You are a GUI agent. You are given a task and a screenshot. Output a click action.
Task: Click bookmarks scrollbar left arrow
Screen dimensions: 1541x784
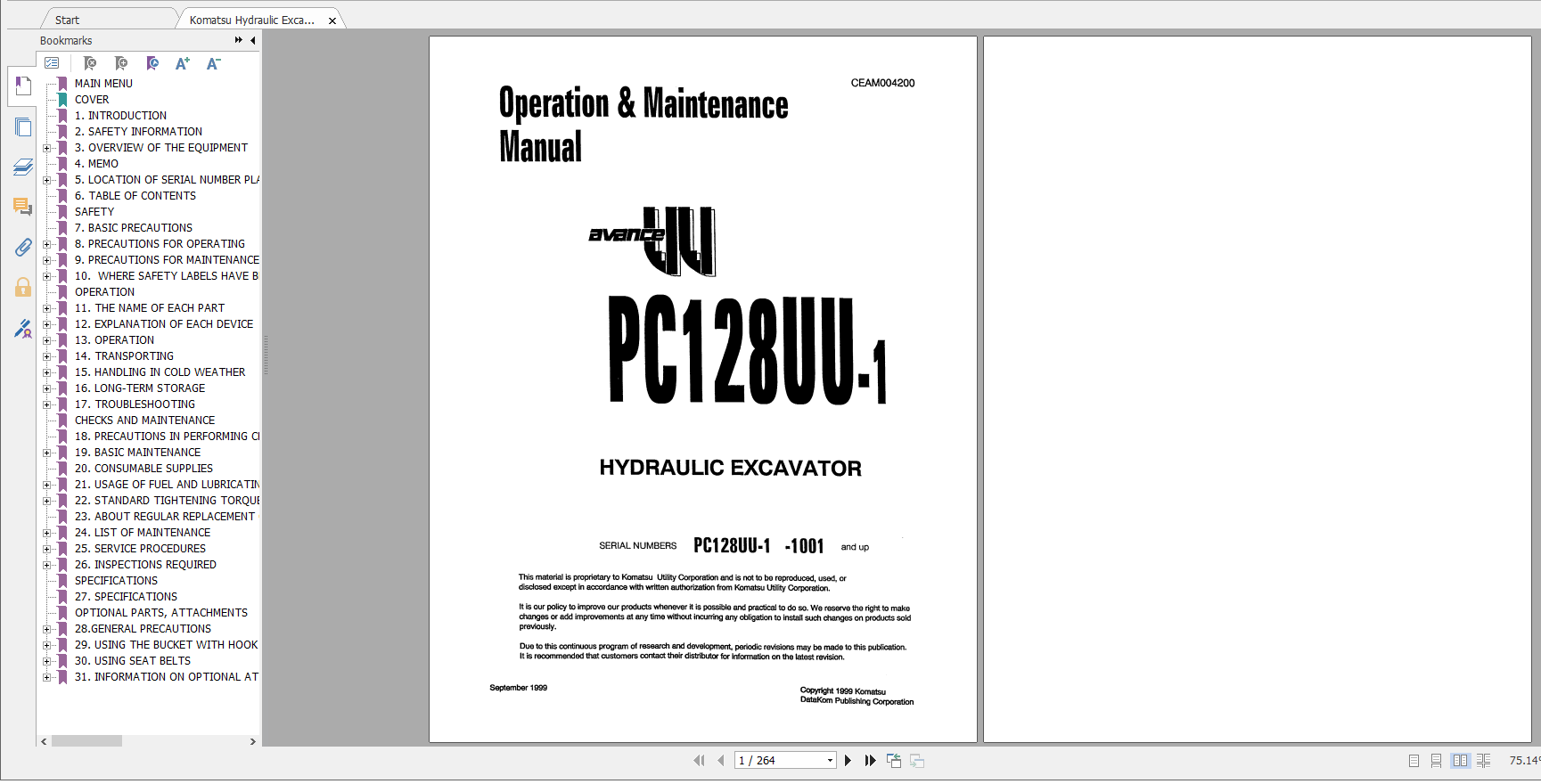(44, 741)
